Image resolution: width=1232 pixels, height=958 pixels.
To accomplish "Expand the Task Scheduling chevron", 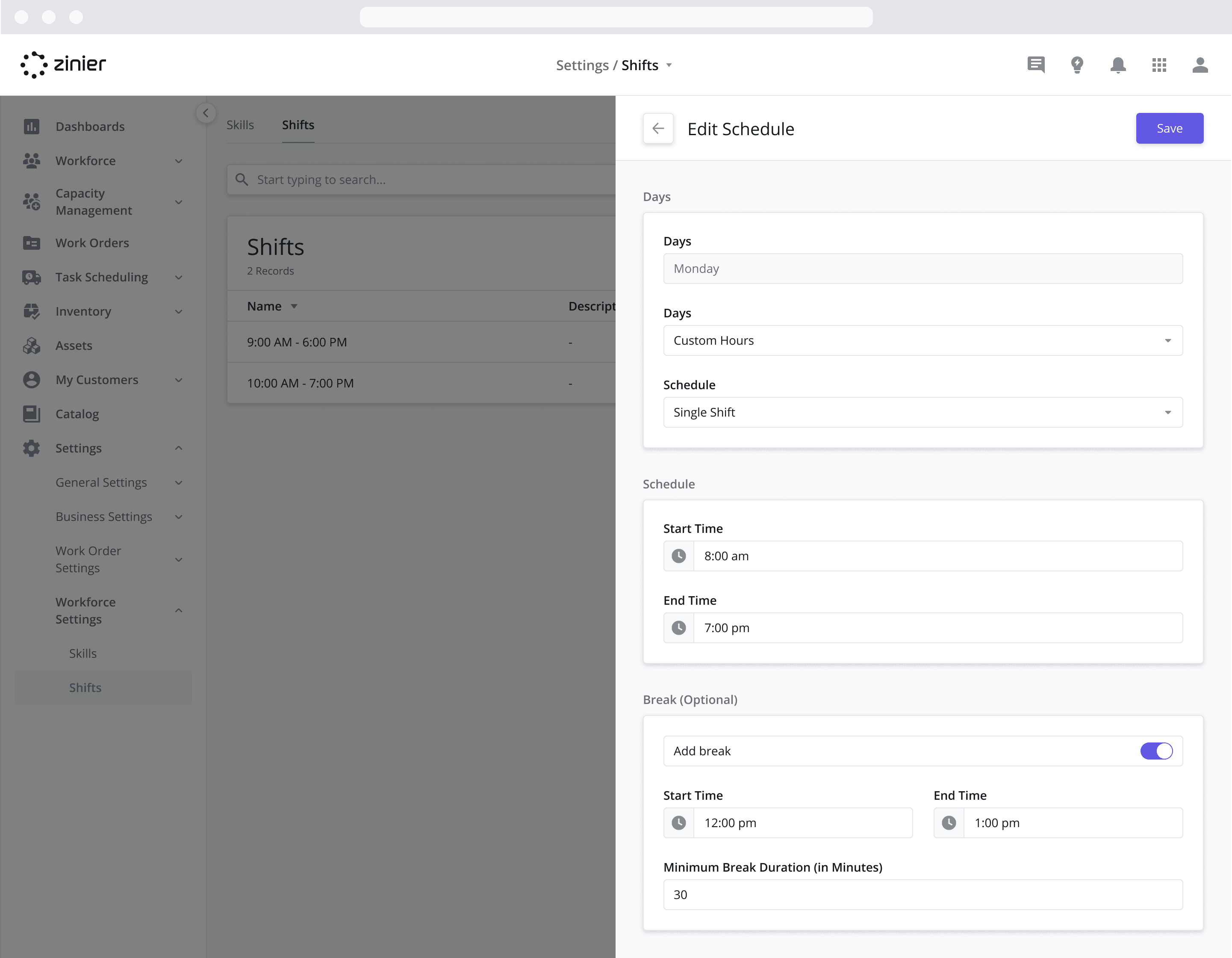I will pyautogui.click(x=179, y=277).
